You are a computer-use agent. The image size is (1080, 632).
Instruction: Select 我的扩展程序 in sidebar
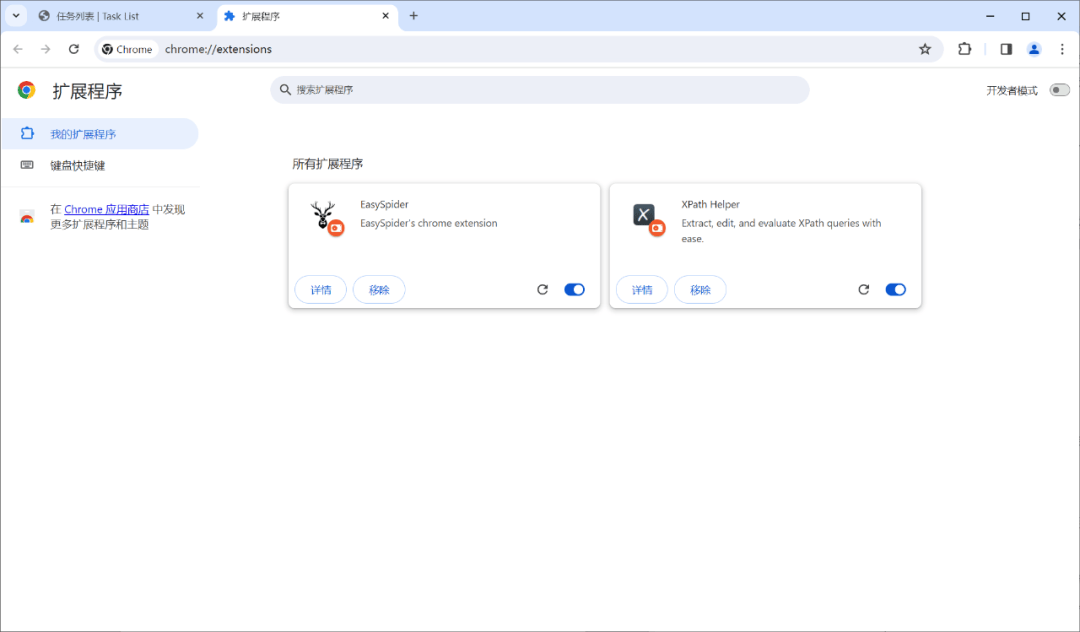coord(99,134)
